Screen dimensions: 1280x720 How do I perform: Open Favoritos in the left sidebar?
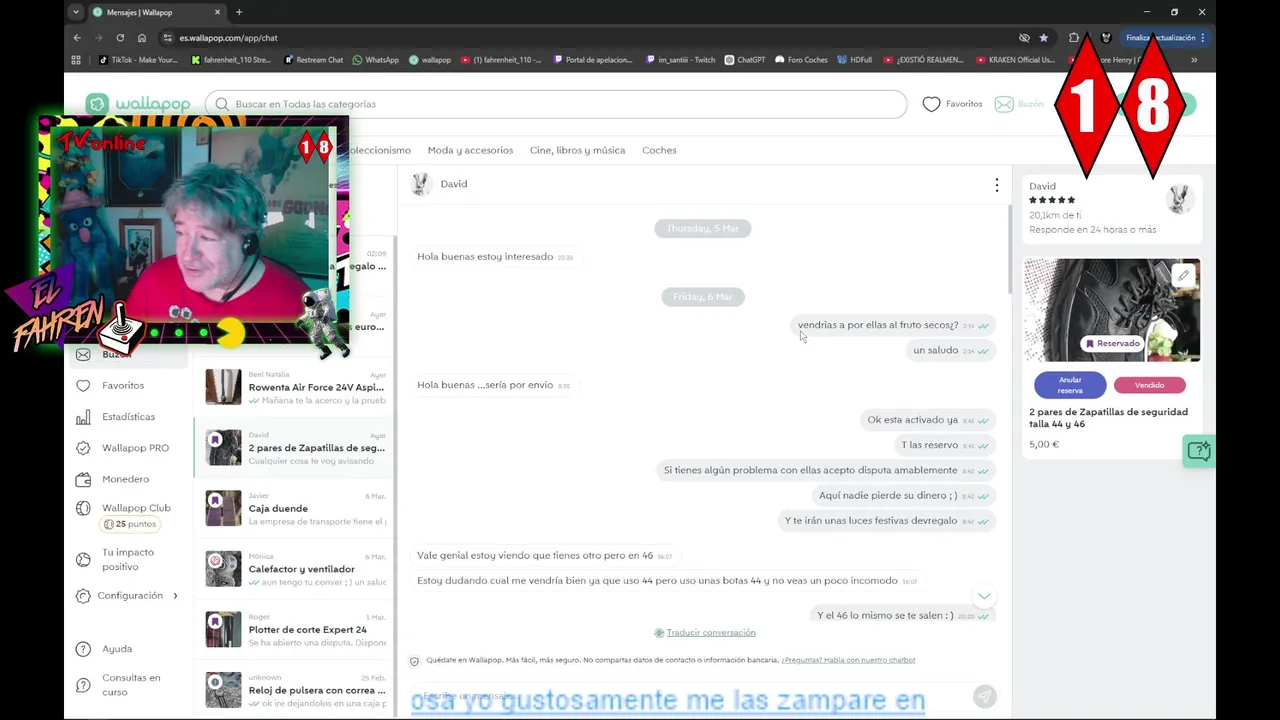click(122, 385)
